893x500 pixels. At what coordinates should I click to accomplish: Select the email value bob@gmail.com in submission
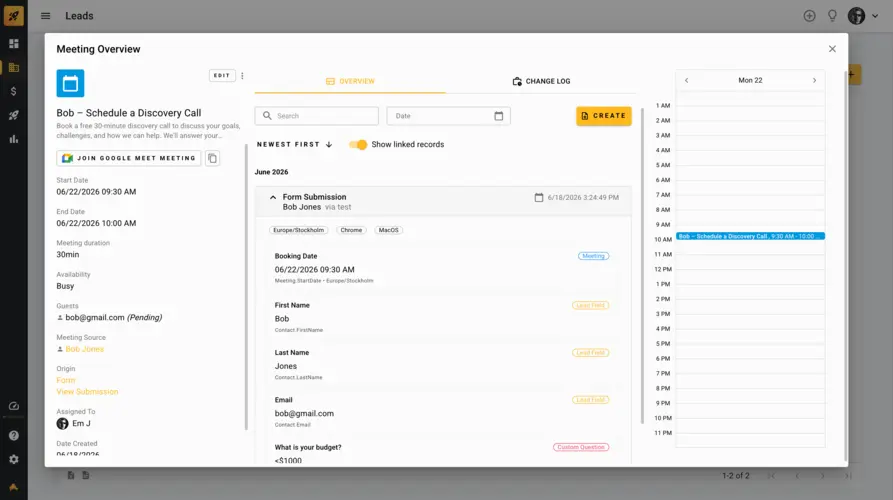pyautogui.click(x=304, y=413)
